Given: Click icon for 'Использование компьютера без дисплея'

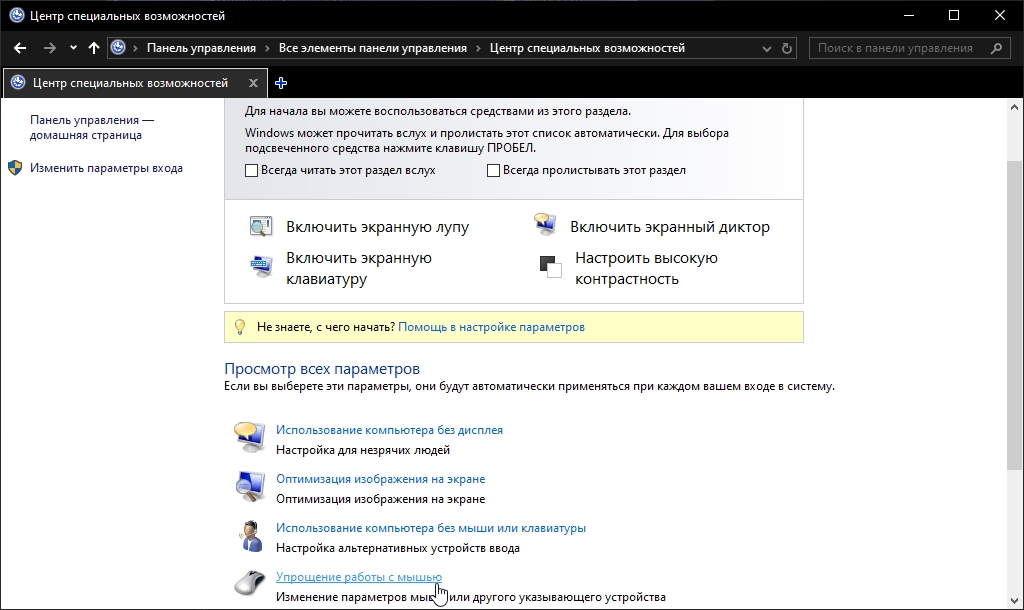Looking at the screenshot, I should tap(249, 438).
